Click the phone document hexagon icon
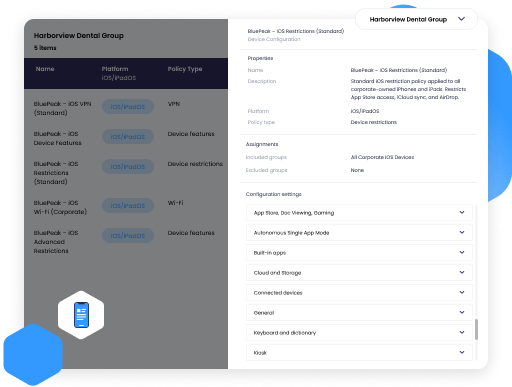Image resolution: width=512 pixels, height=387 pixels. [81, 315]
